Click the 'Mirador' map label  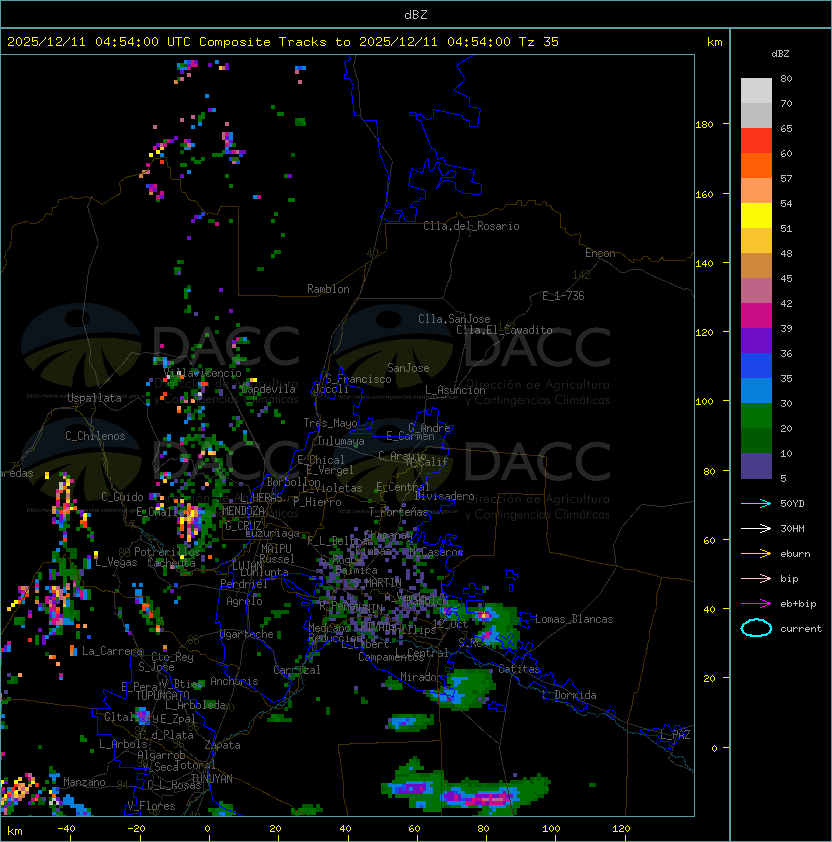pyautogui.click(x=422, y=677)
